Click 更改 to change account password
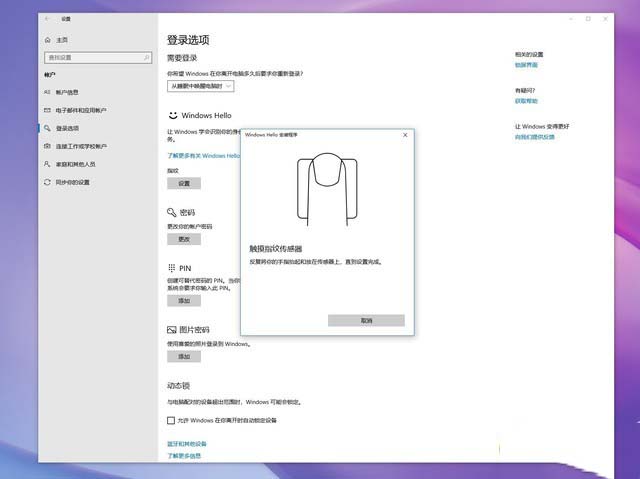This screenshot has width=640, height=479. point(184,239)
